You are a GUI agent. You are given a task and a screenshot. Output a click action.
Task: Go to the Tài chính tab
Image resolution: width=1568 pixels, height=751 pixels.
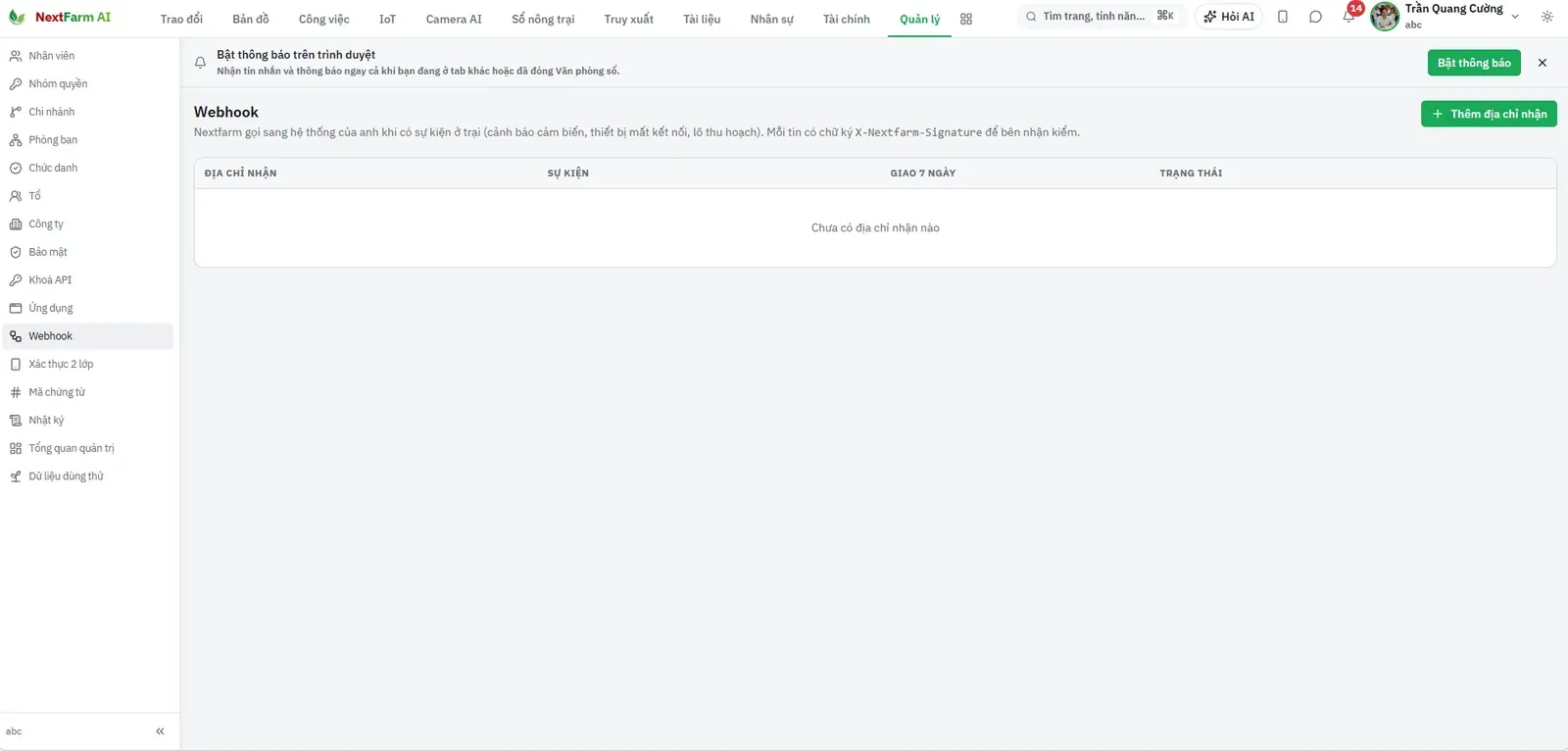[847, 19]
